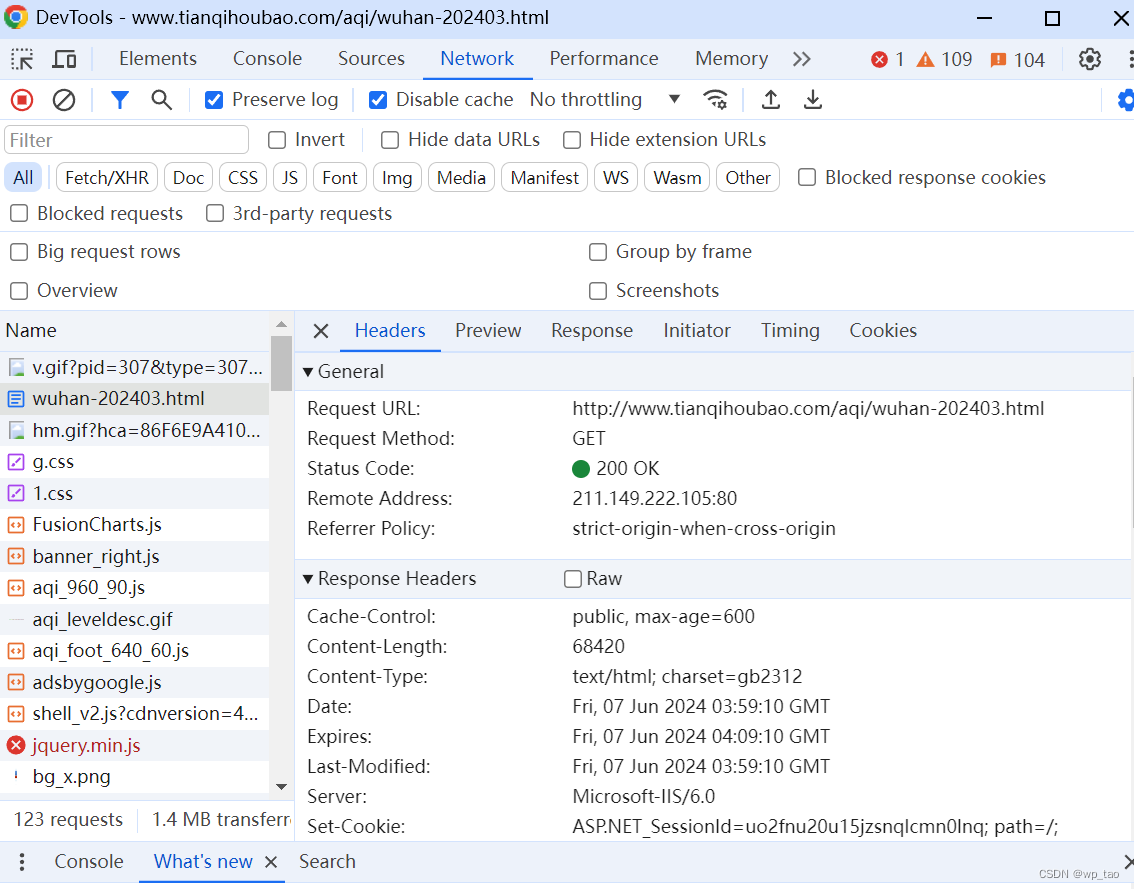Viewport: 1134px width, 889px height.
Task: Show the 1 error counter
Action: coord(887,59)
